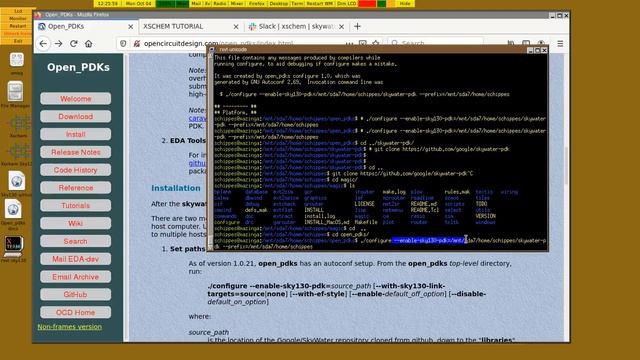This screenshot has width=640, height=360.
Task: Open the Install sidebar button
Action: pyautogui.click(x=76, y=134)
